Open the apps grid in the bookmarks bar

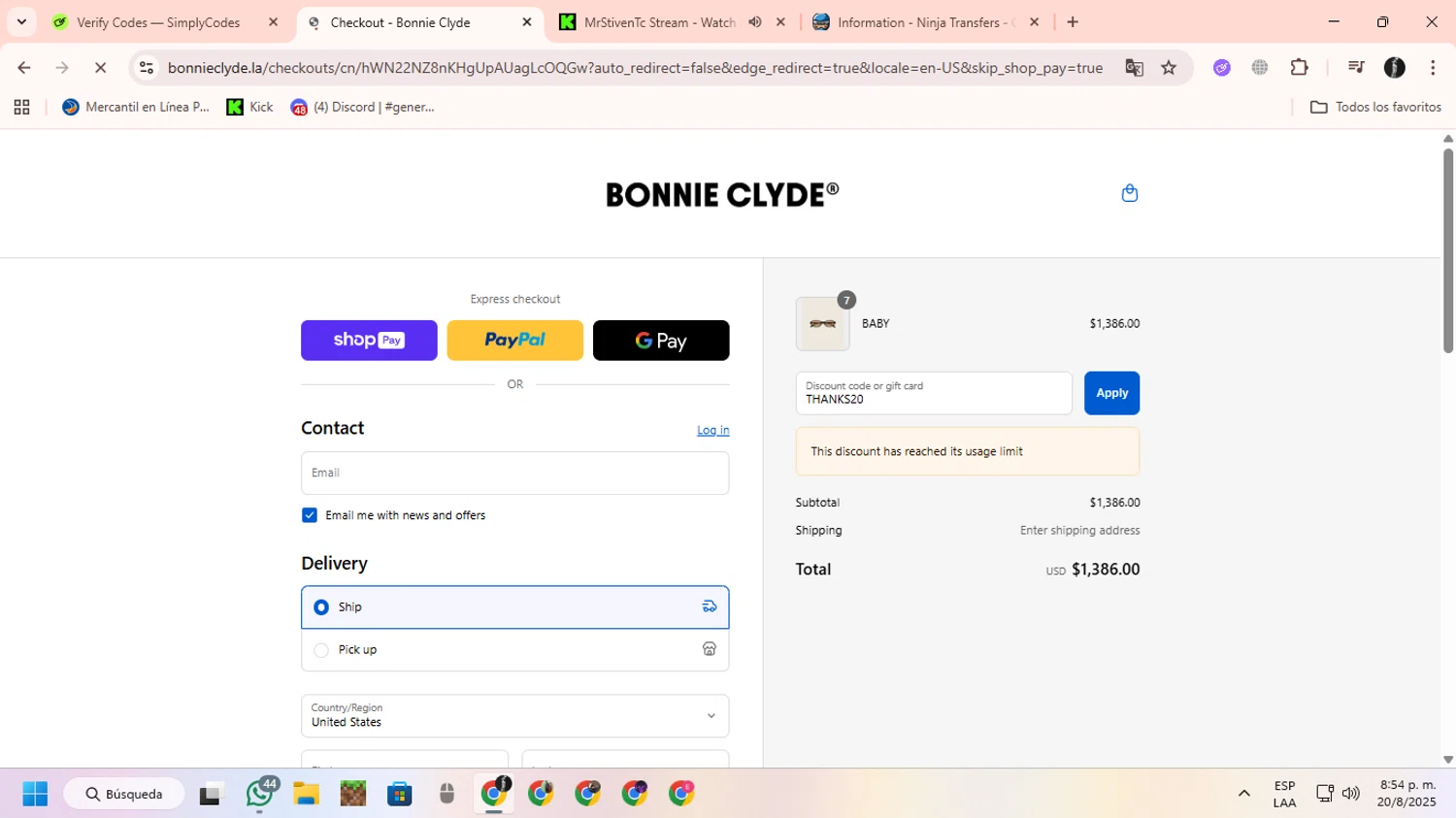click(21, 108)
